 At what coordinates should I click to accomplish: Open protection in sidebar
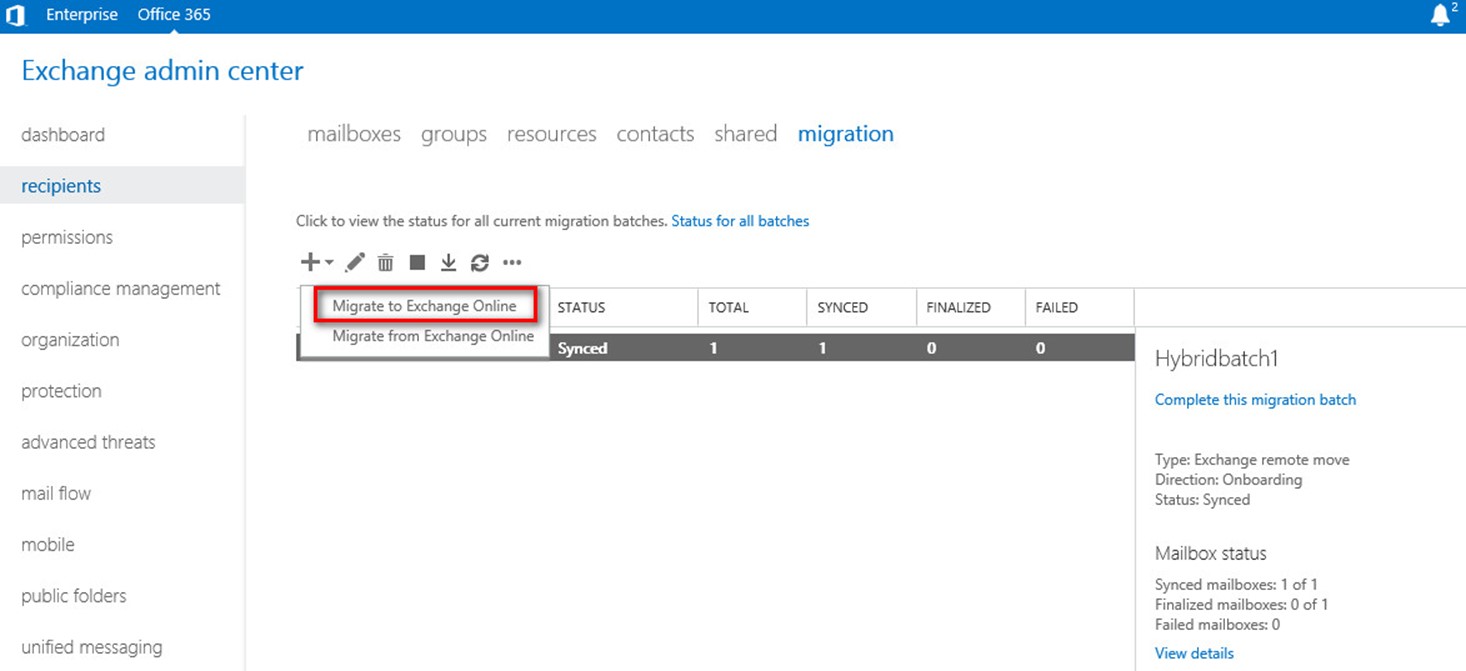(x=61, y=391)
